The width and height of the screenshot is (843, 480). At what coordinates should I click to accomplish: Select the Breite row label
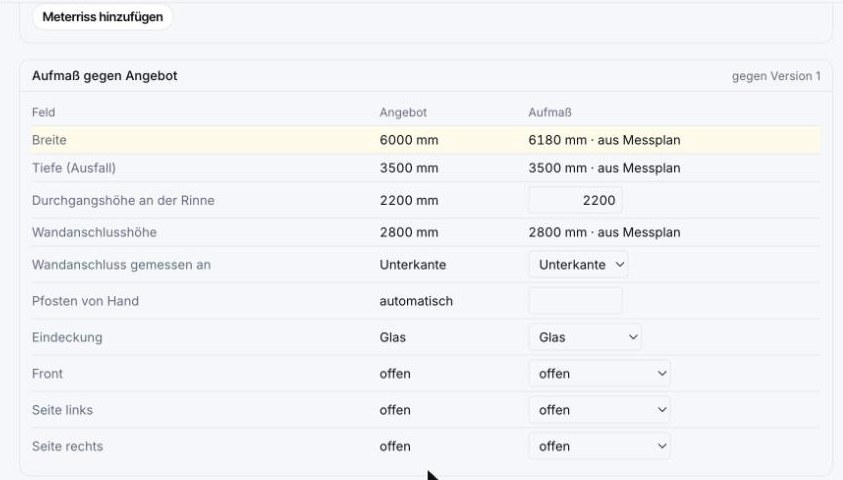[x=49, y=140]
